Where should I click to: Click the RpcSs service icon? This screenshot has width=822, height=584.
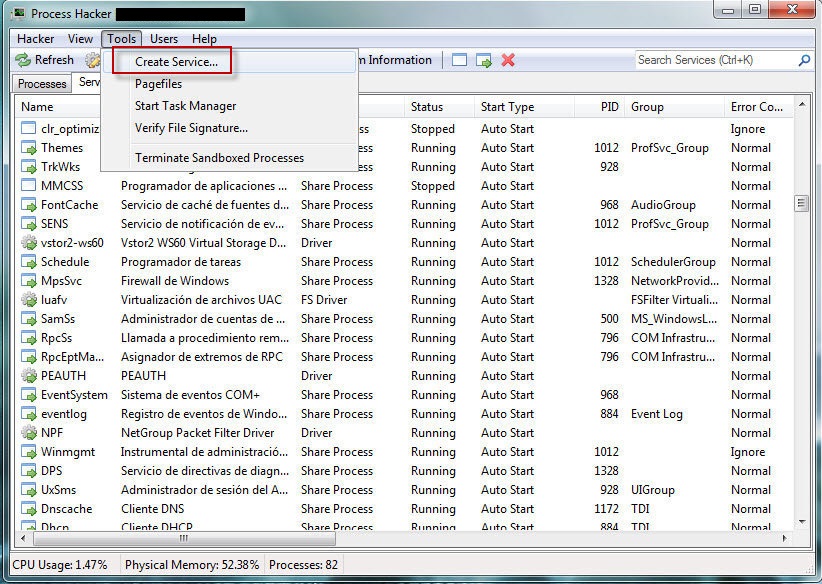[28, 338]
